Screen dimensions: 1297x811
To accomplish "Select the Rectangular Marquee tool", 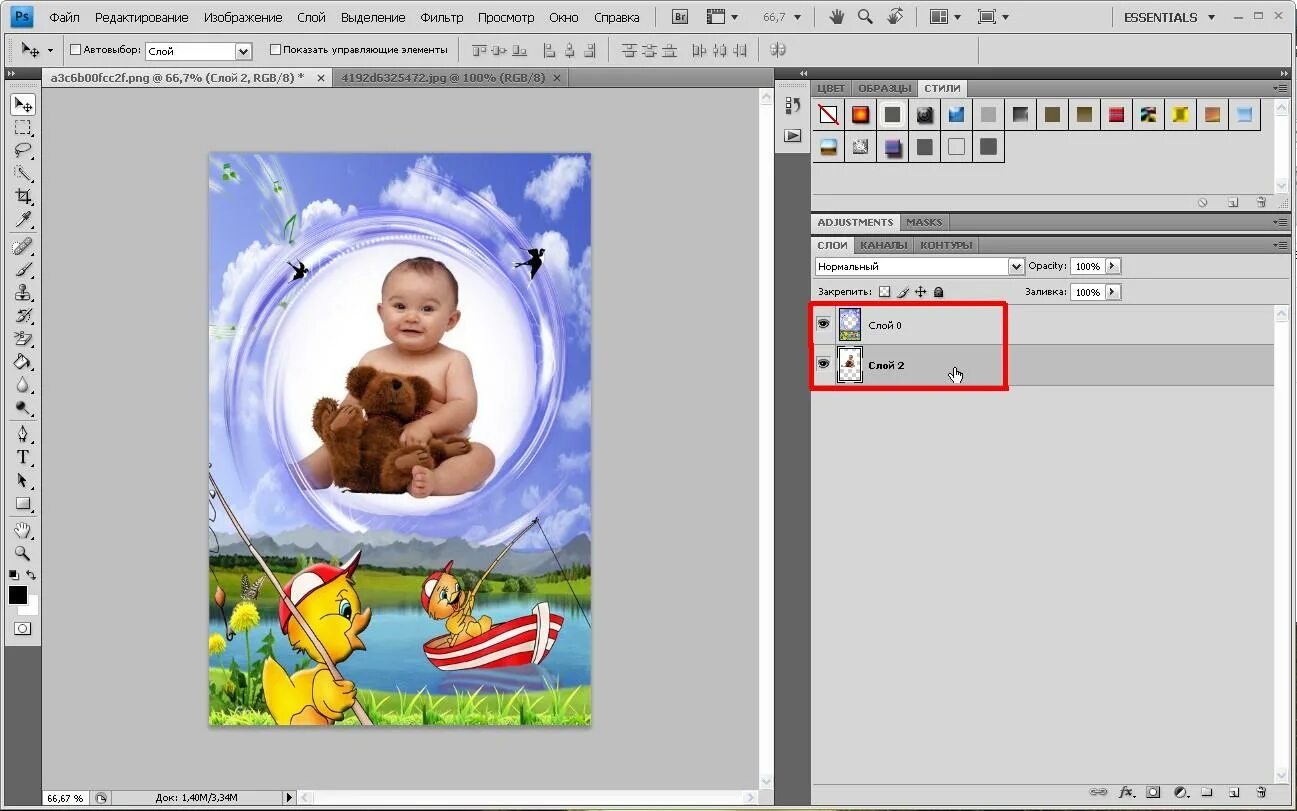I will pyautogui.click(x=22, y=128).
